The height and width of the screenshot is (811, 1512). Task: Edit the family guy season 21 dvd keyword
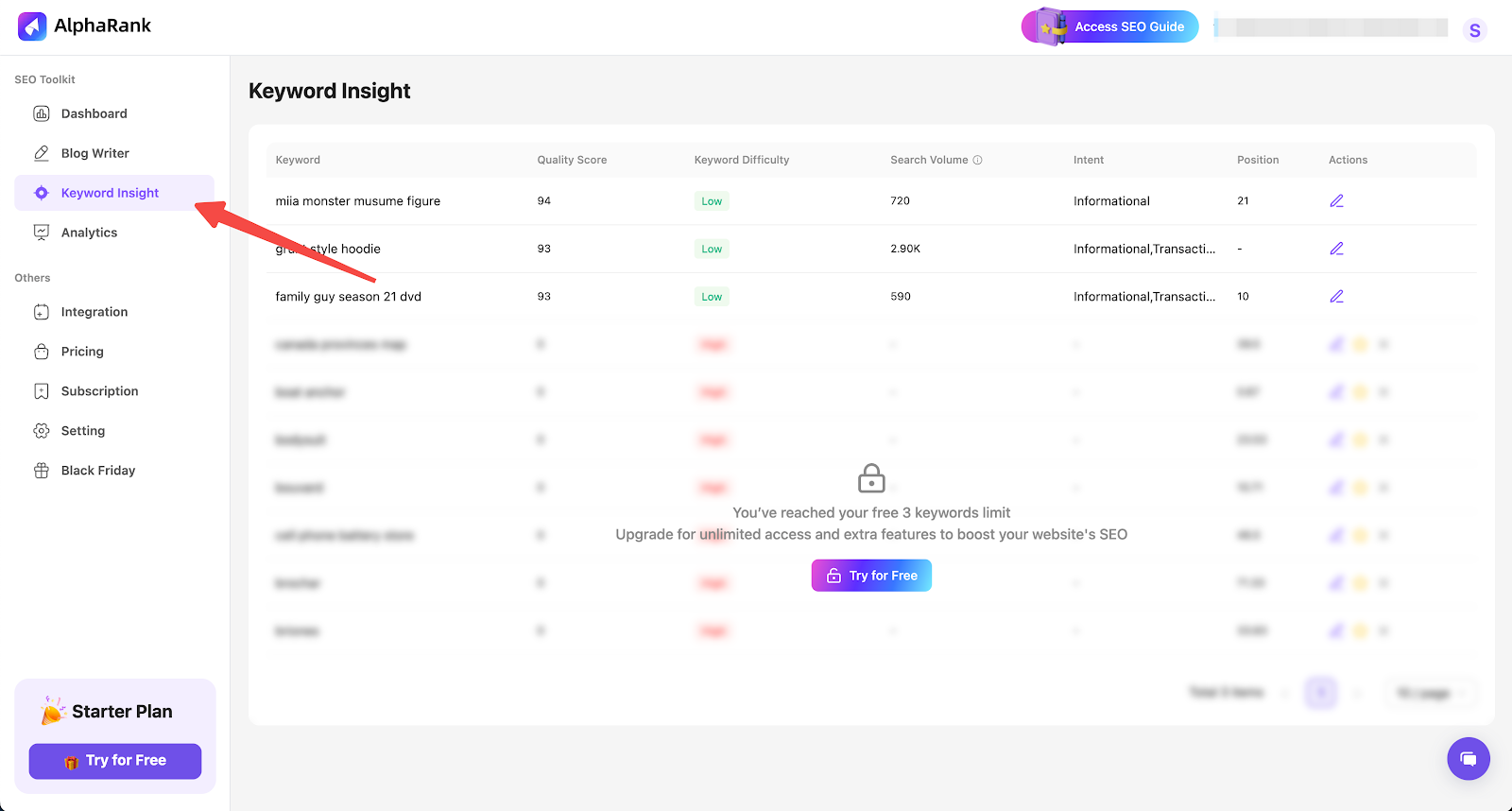tap(1336, 297)
